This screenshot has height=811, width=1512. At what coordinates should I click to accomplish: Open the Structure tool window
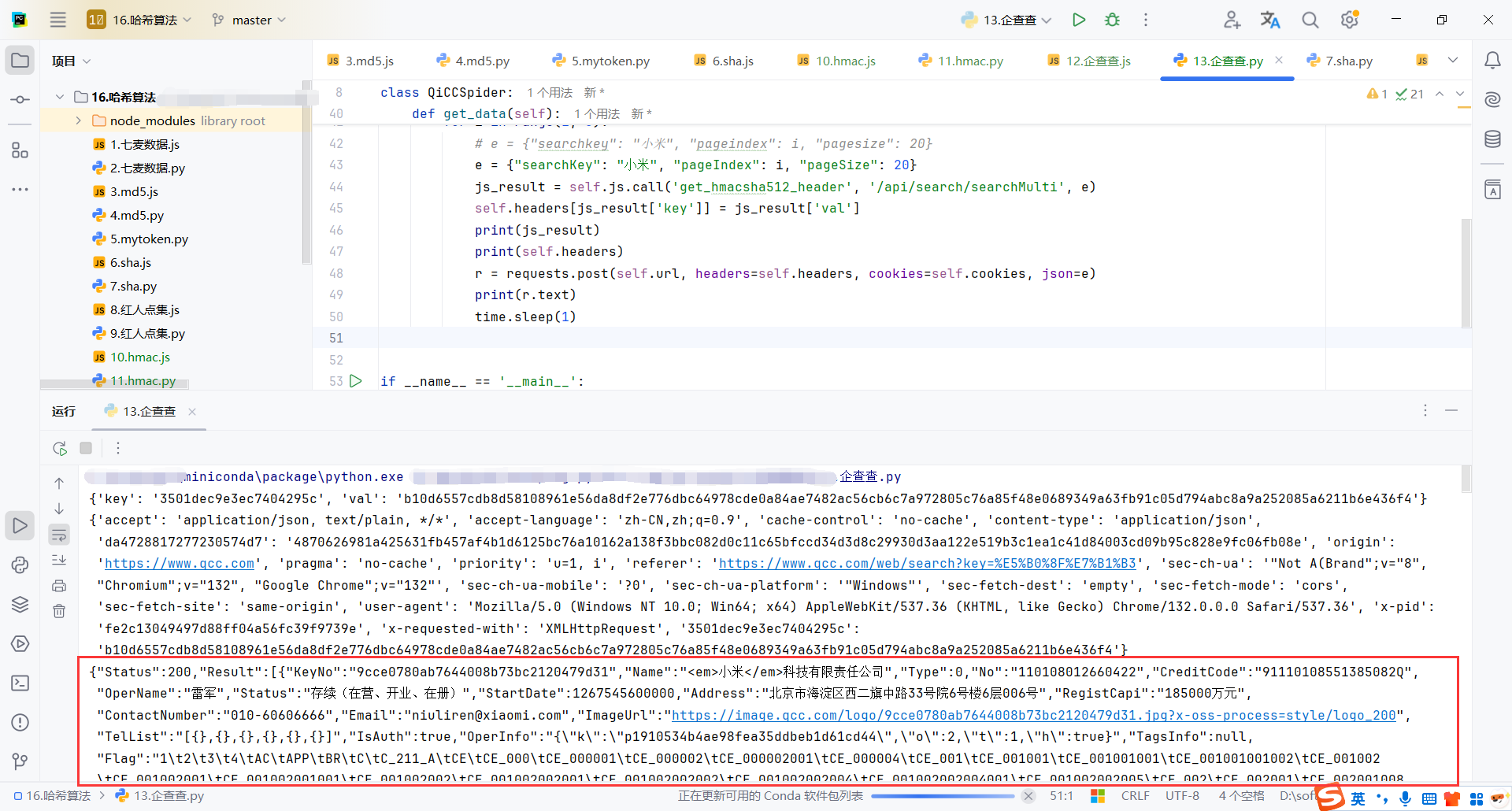(x=20, y=150)
